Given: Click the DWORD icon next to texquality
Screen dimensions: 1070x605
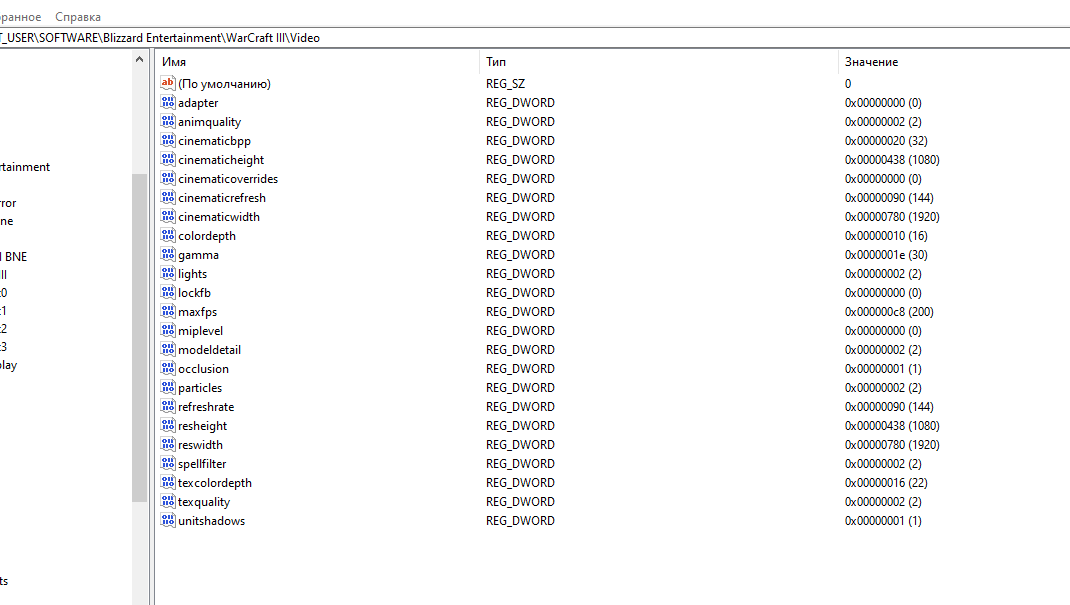Looking at the screenshot, I should click(x=168, y=501).
